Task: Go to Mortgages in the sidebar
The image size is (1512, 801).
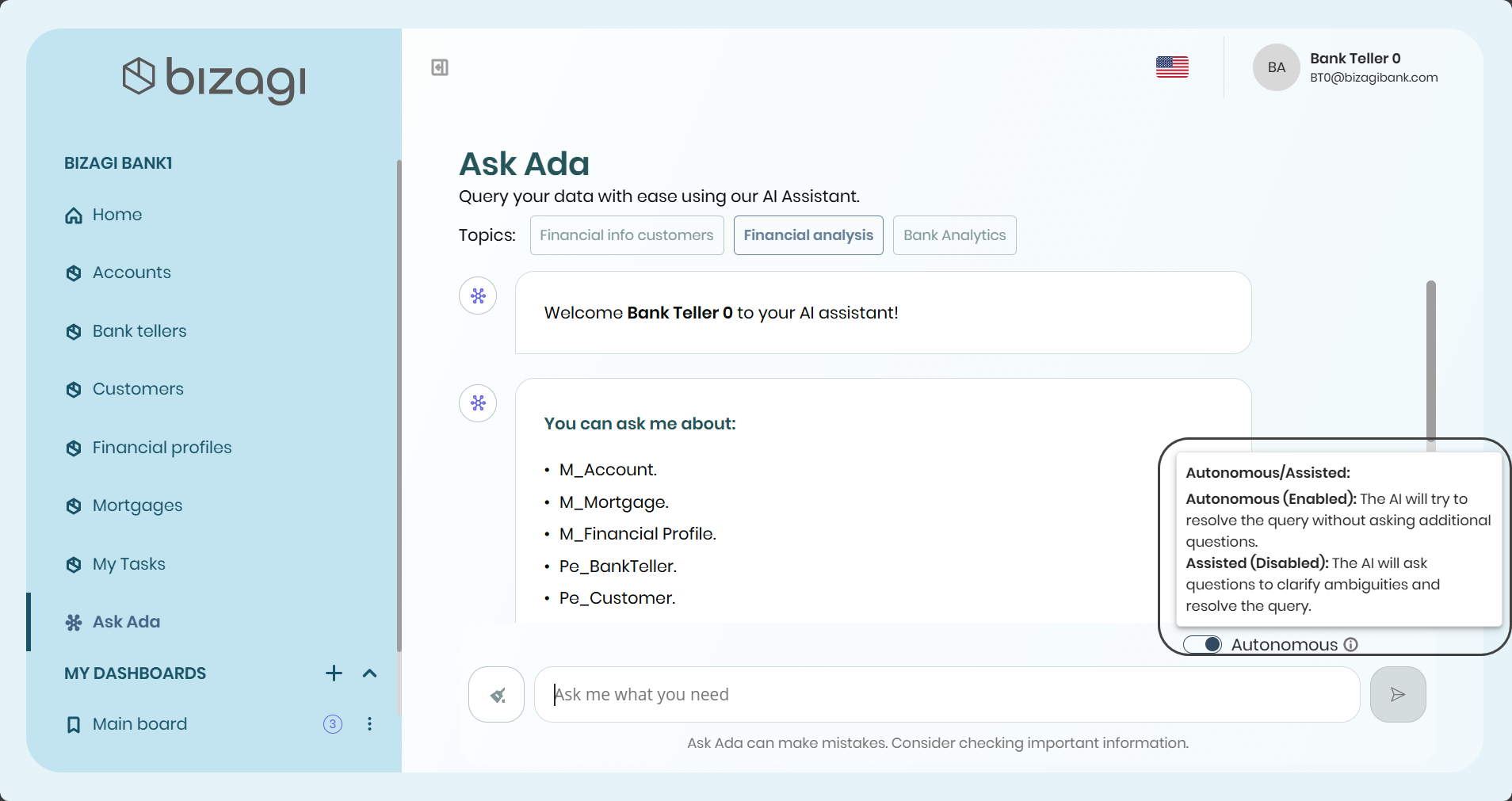Action: click(x=137, y=505)
